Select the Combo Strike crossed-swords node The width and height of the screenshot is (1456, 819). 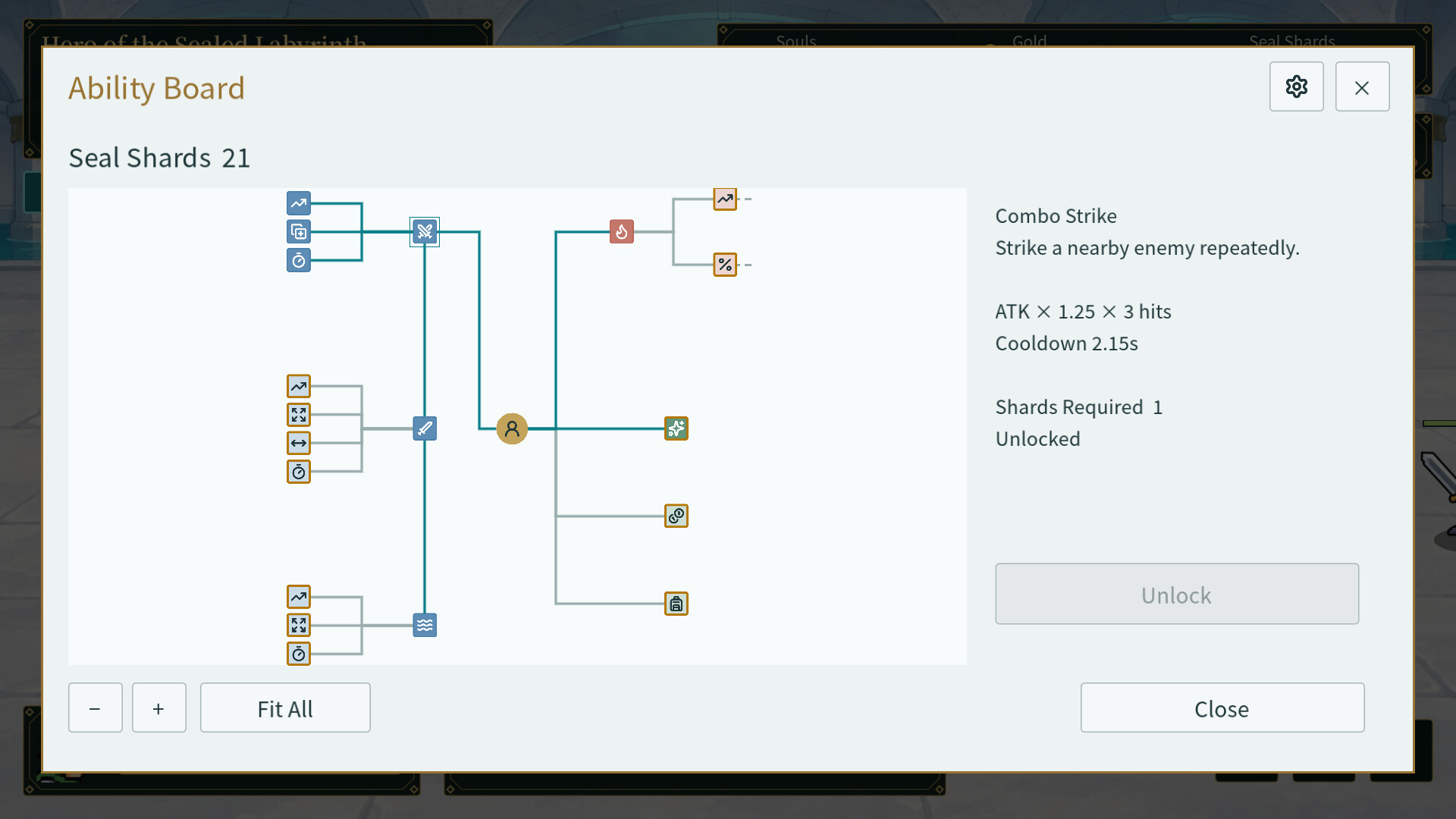tap(425, 231)
